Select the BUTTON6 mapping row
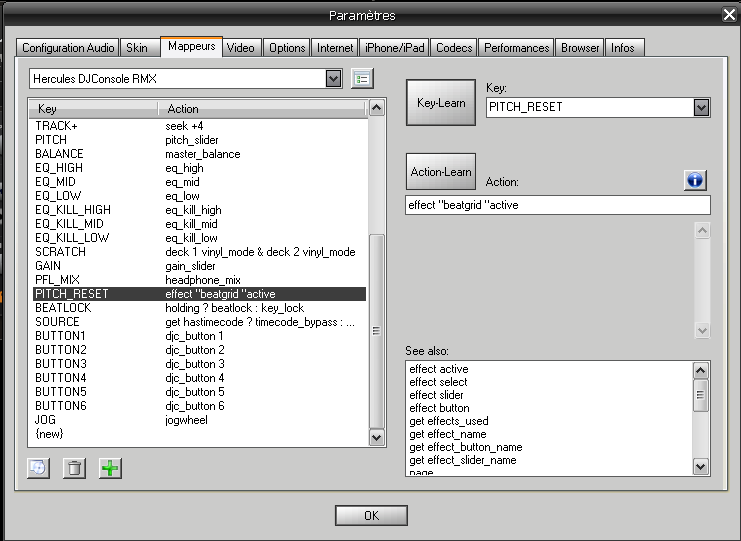The height and width of the screenshot is (541, 741). coord(199,406)
